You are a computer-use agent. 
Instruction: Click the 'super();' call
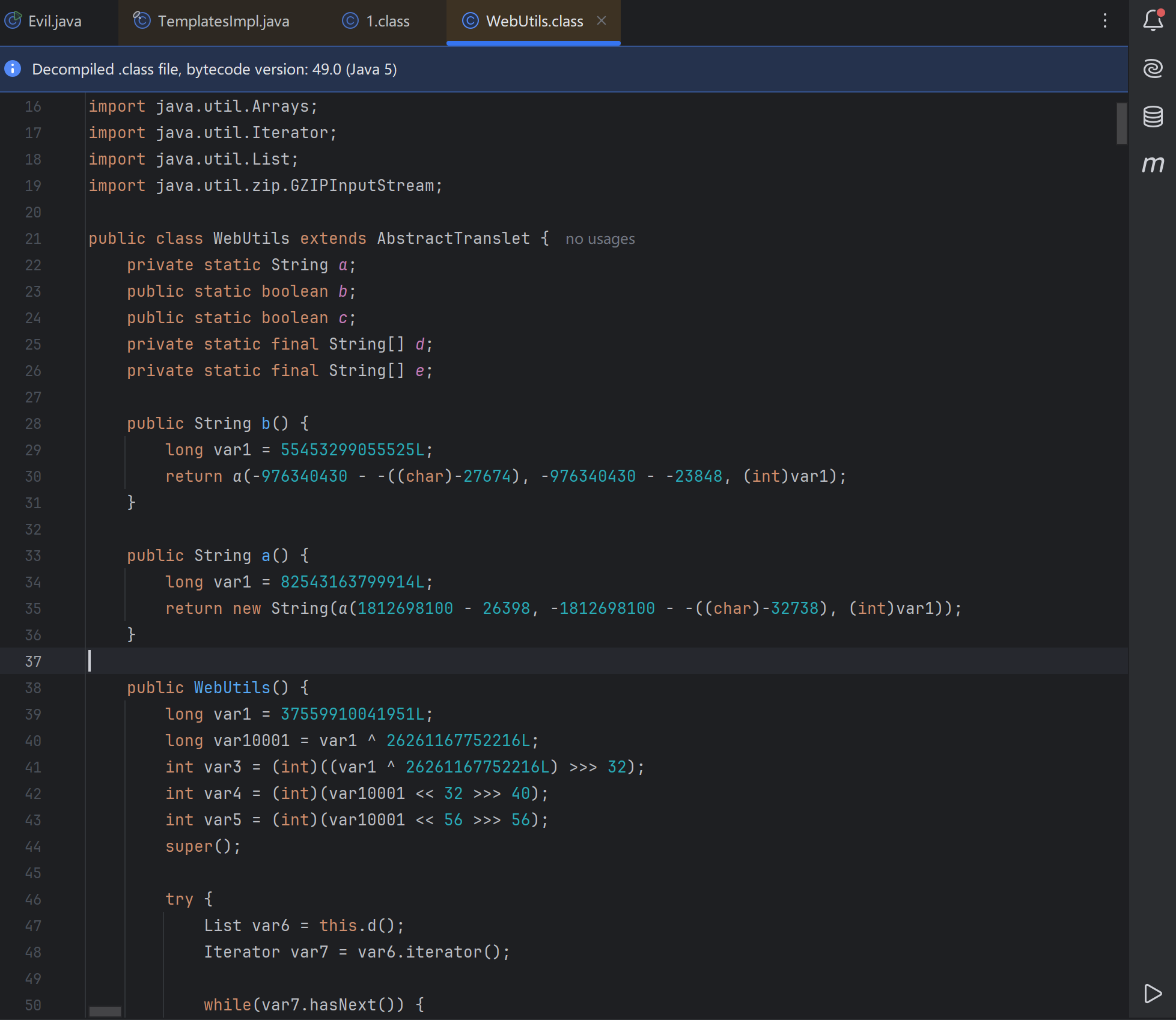click(203, 846)
